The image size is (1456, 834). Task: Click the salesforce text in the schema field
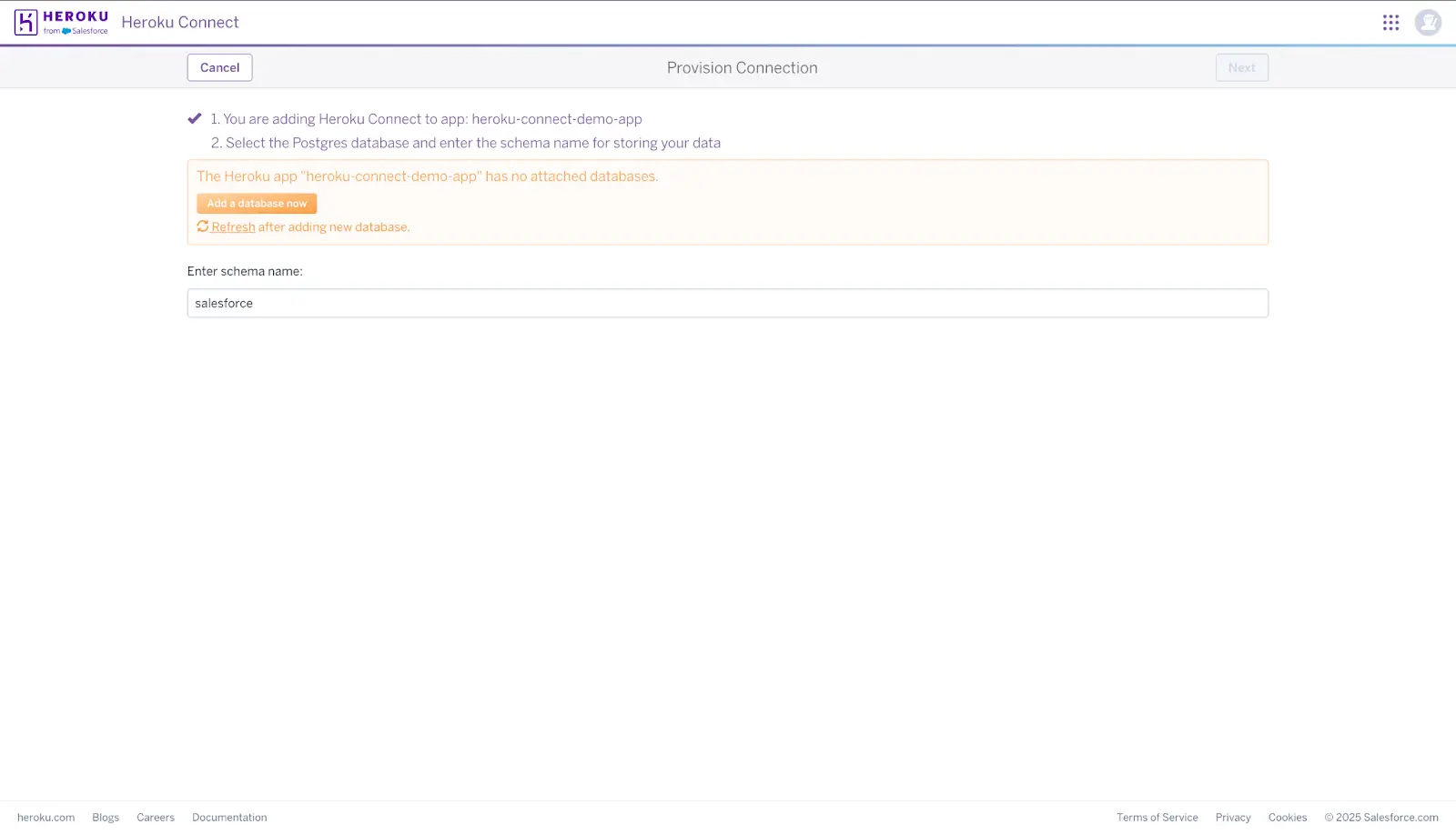[223, 303]
